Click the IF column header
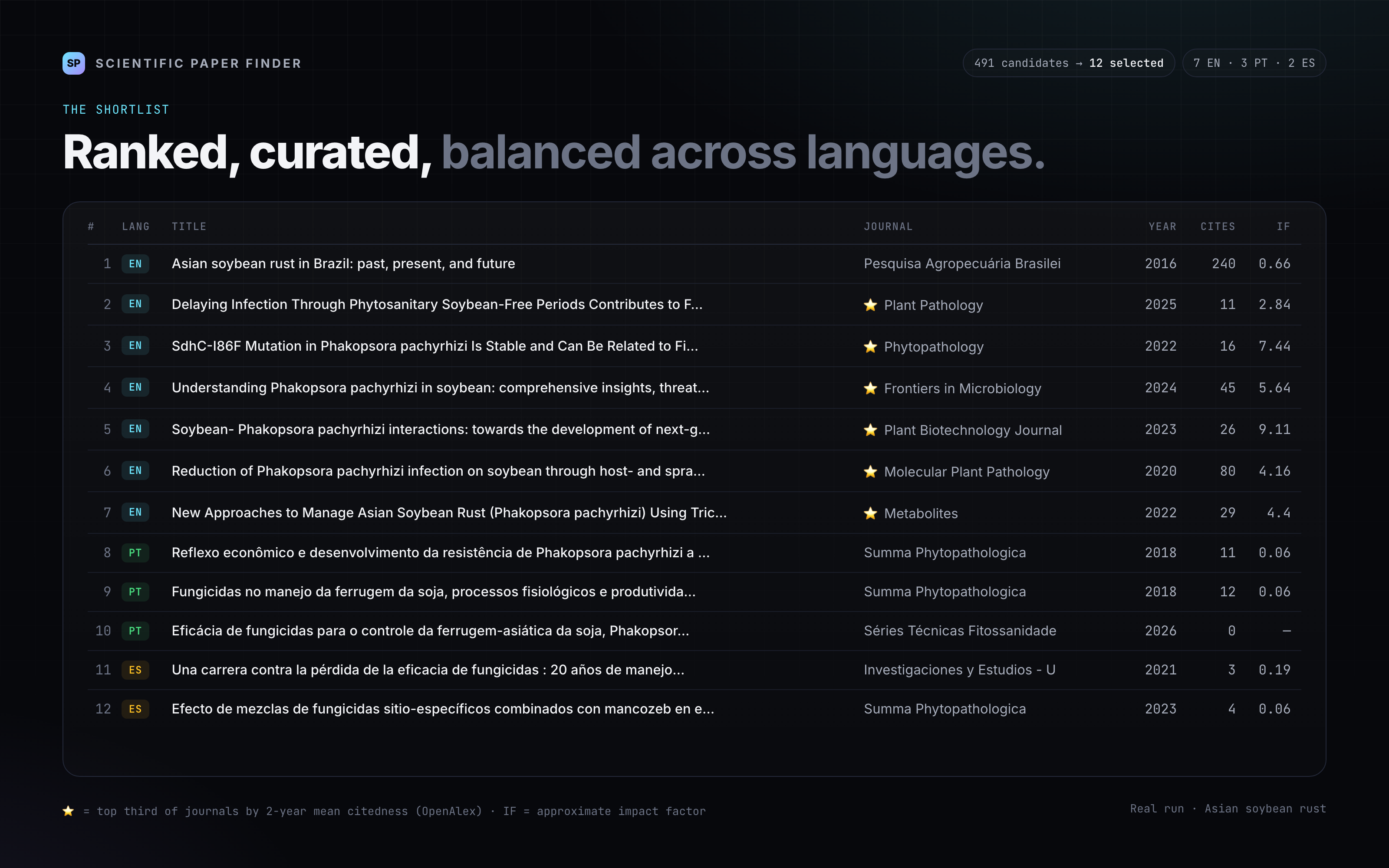The width and height of the screenshot is (1389, 868). click(1284, 227)
